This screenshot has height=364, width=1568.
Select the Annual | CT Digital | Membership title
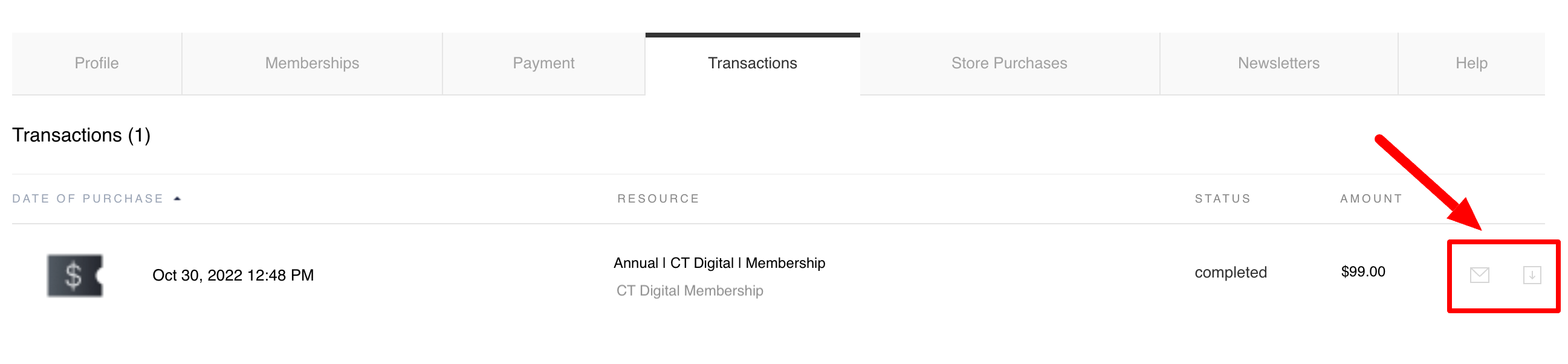(719, 263)
